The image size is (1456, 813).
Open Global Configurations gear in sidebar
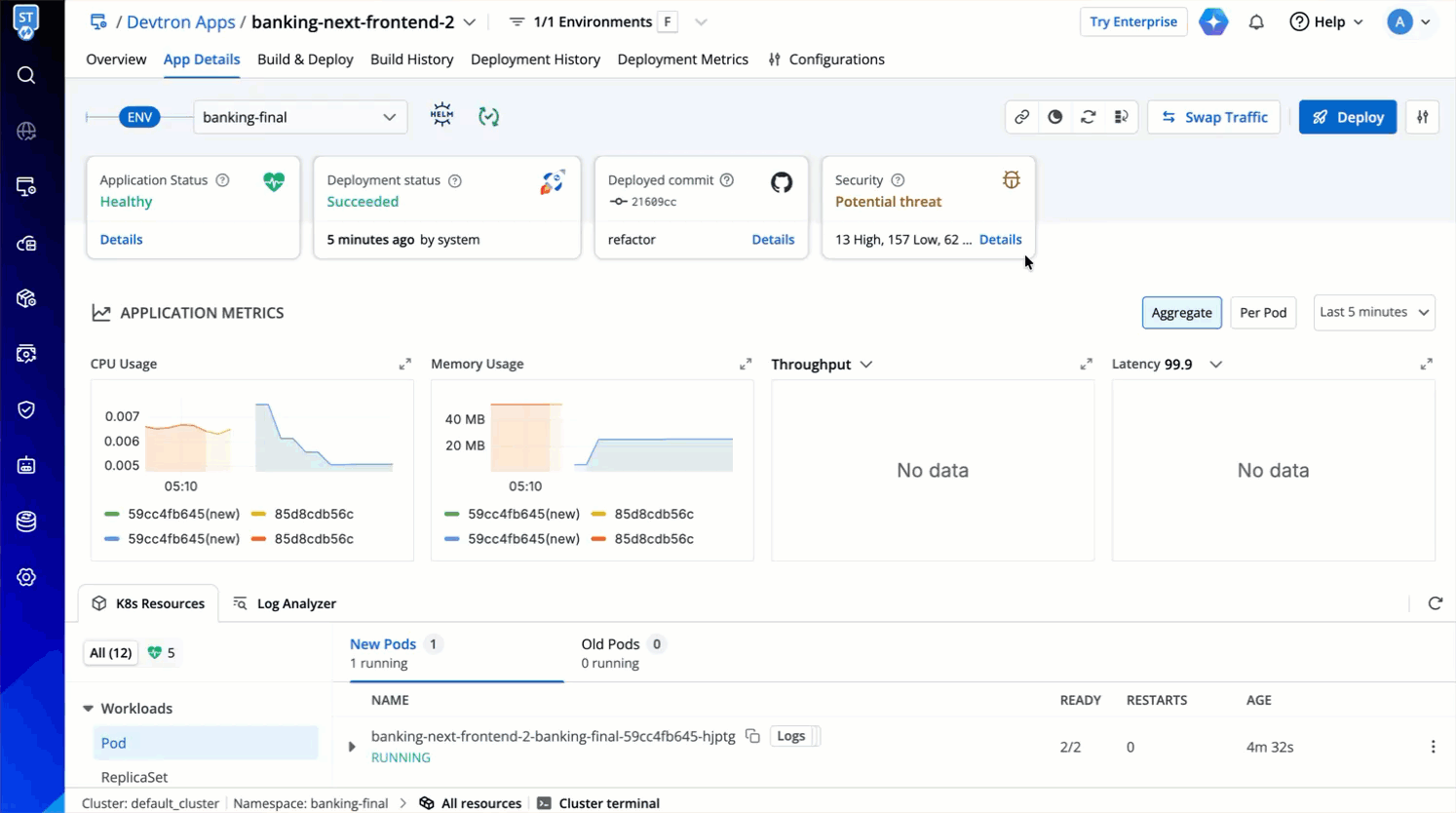point(26,577)
